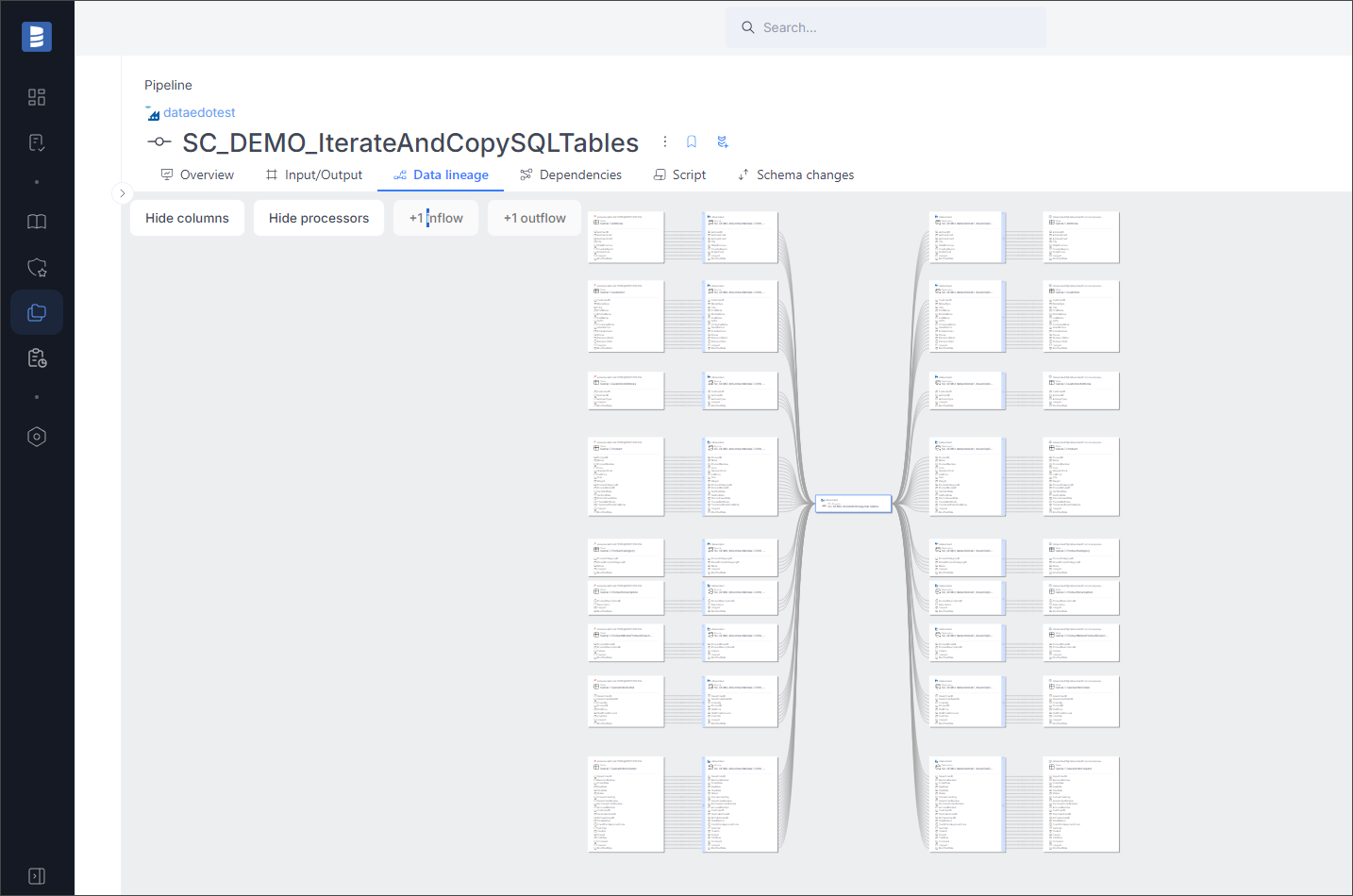Click the community icon beside bookmark
Image resolution: width=1353 pixels, height=896 pixels.
click(x=723, y=141)
